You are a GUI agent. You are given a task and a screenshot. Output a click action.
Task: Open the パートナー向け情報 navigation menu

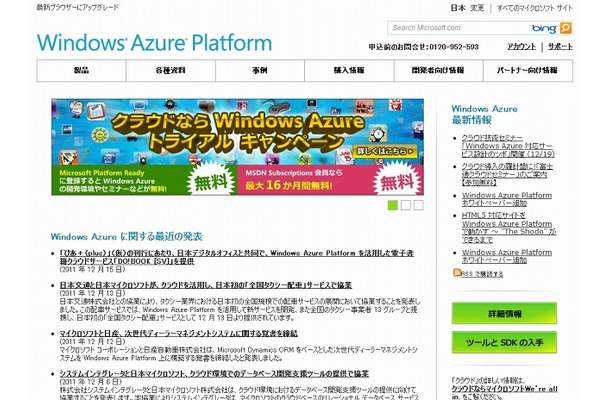[528, 70]
